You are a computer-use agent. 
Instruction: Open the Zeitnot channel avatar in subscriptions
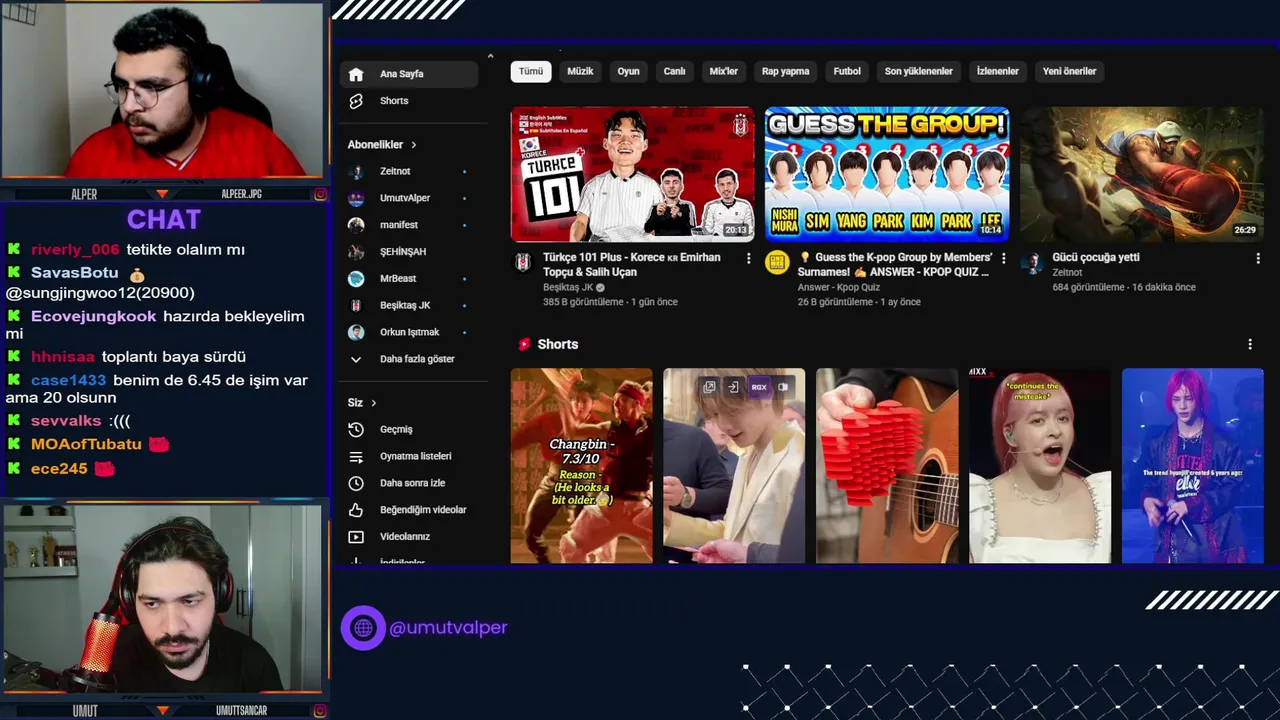(x=356, y=171)
